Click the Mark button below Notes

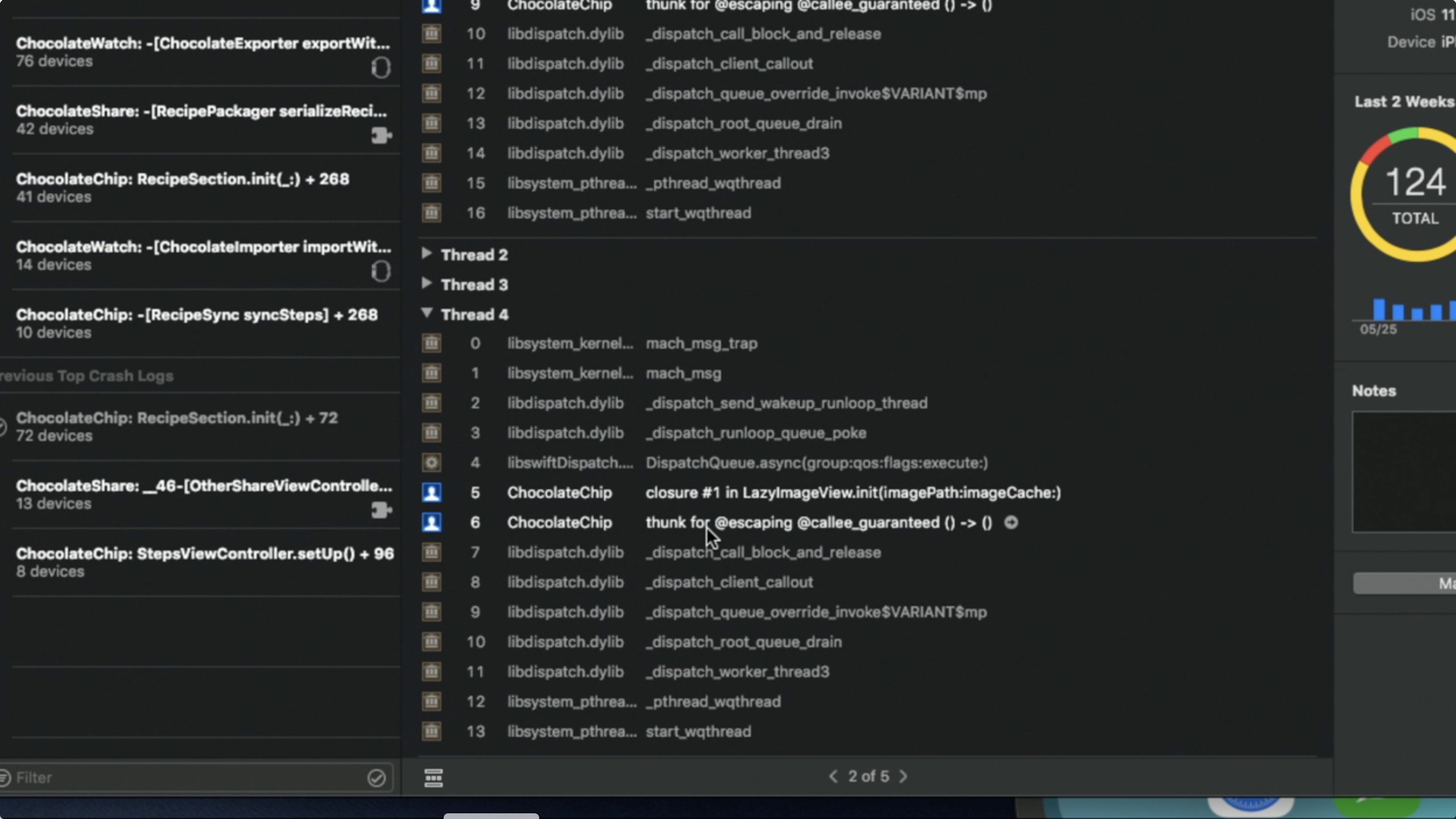coord(1405,584)
